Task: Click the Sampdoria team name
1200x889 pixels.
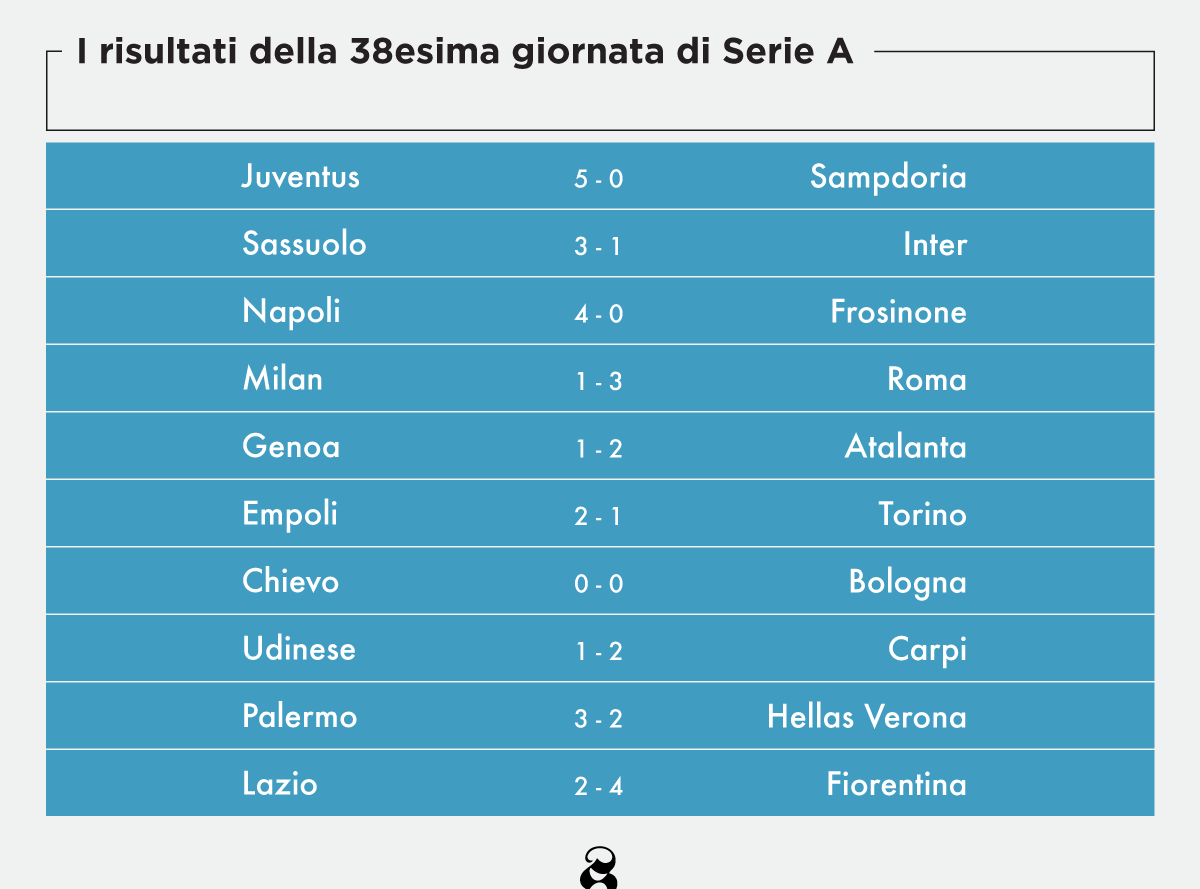Action: (x=888, y=177)
